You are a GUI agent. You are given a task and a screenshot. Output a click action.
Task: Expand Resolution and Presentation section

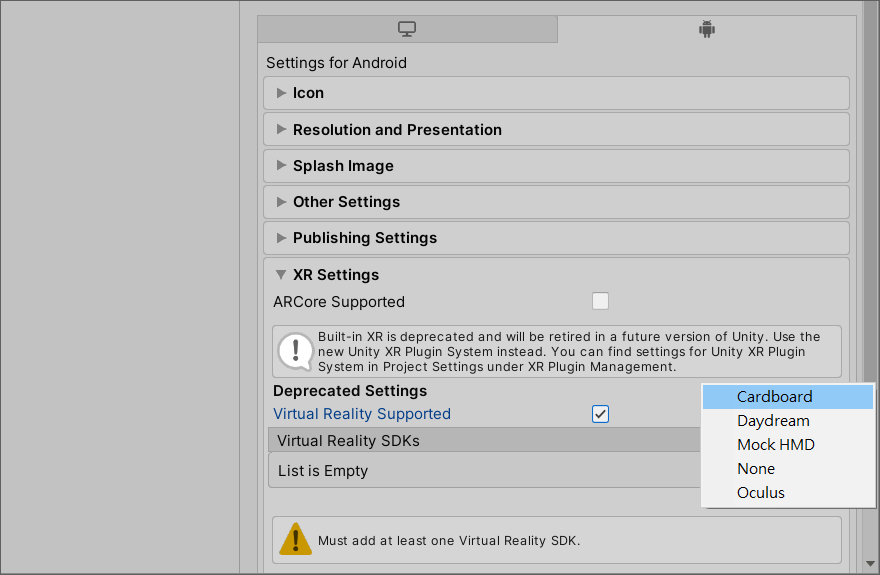coord(397,130)
